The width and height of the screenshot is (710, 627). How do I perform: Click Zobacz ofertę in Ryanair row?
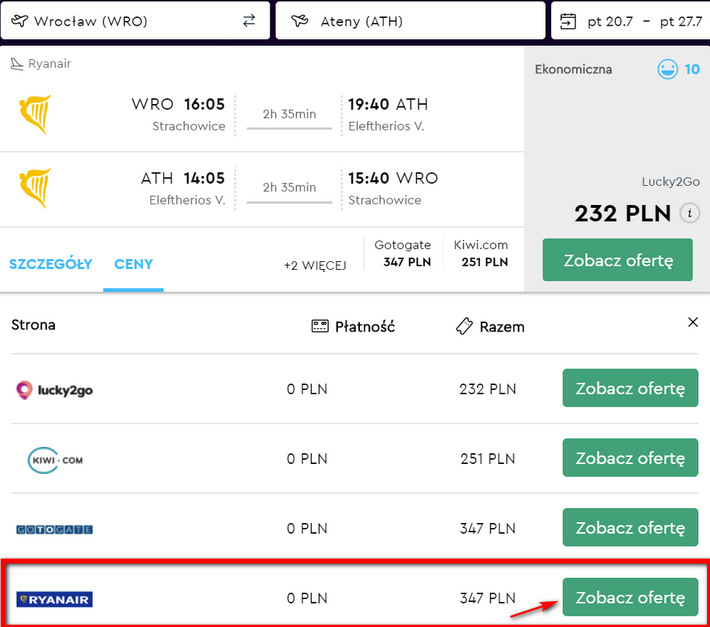pos(630,597)
